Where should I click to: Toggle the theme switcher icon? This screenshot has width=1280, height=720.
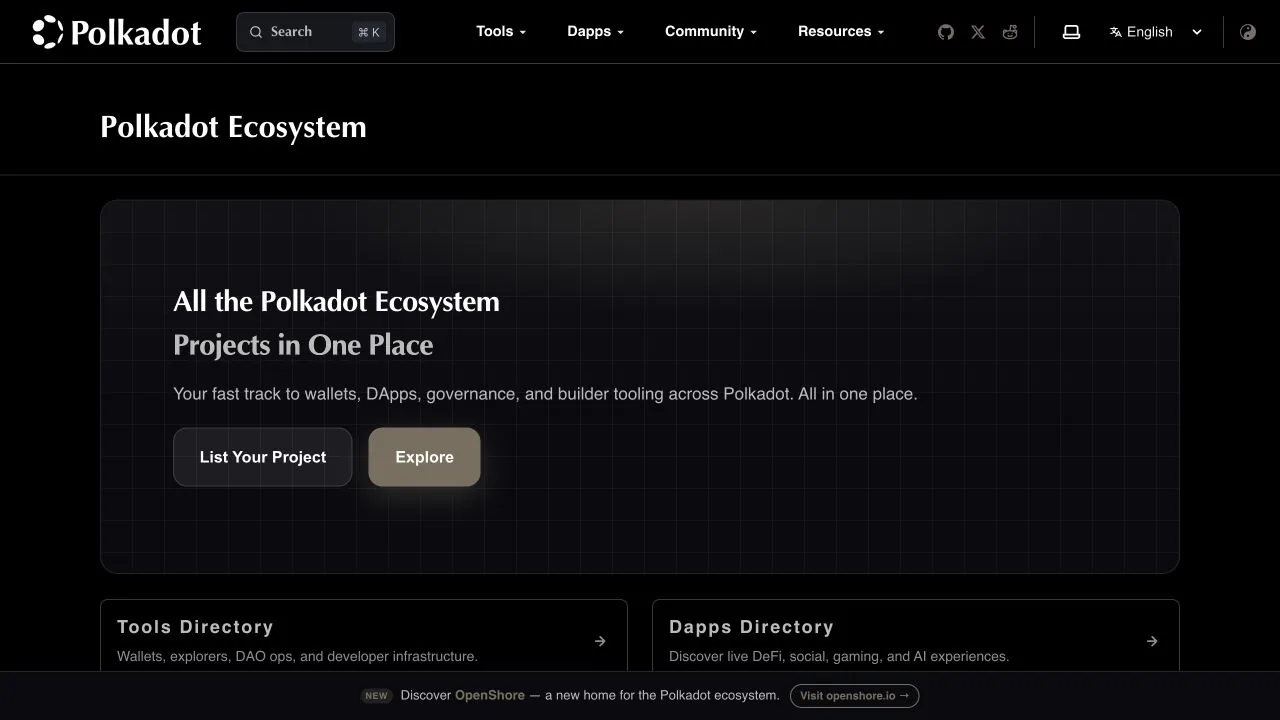[1248, 32]
